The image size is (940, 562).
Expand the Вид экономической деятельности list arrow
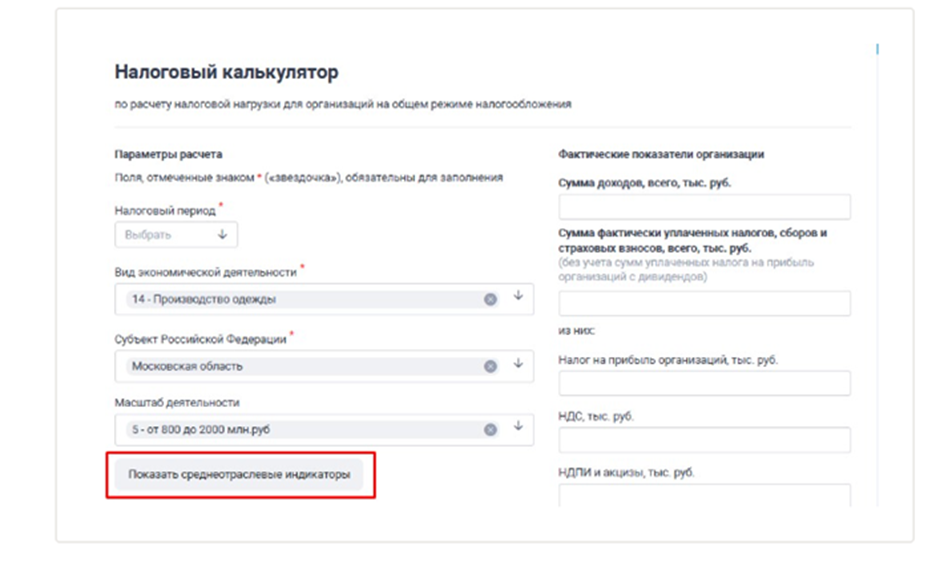[x=518, y=297]
